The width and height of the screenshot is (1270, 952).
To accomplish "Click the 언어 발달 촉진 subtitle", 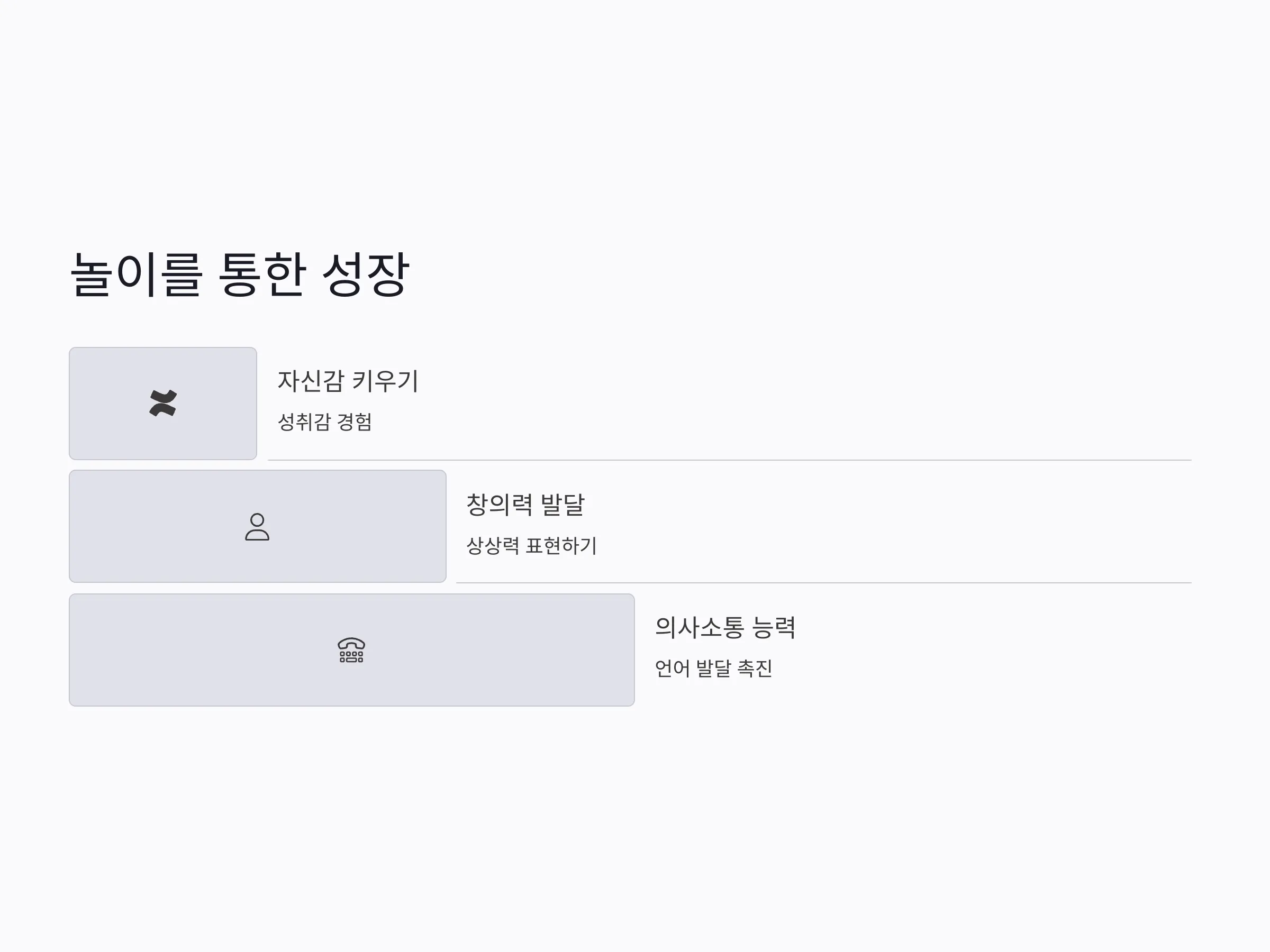I will 714,668.
